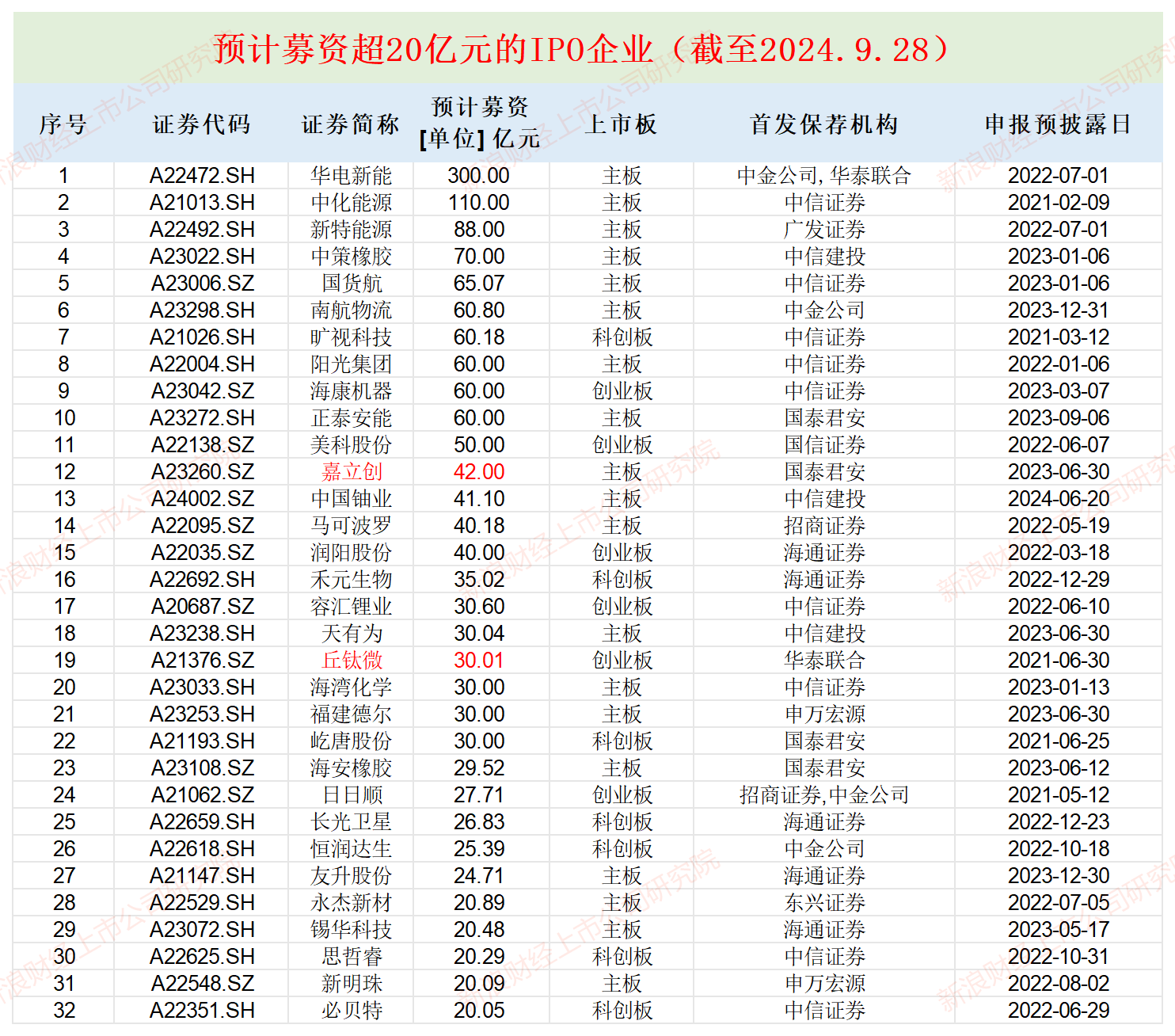Click sponsor cell 招商证券,中金公司

pos(824,795)
